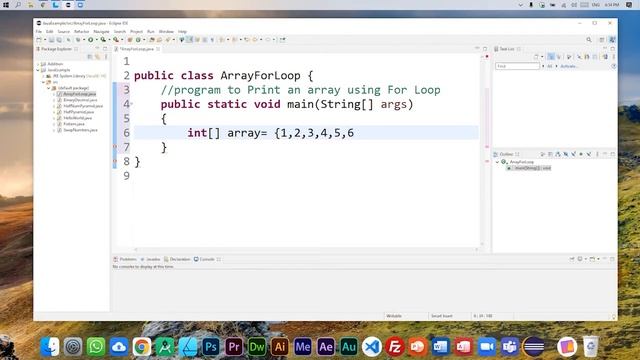
Task: Click the Debug bug icon in toolbar
Action: 78,40
